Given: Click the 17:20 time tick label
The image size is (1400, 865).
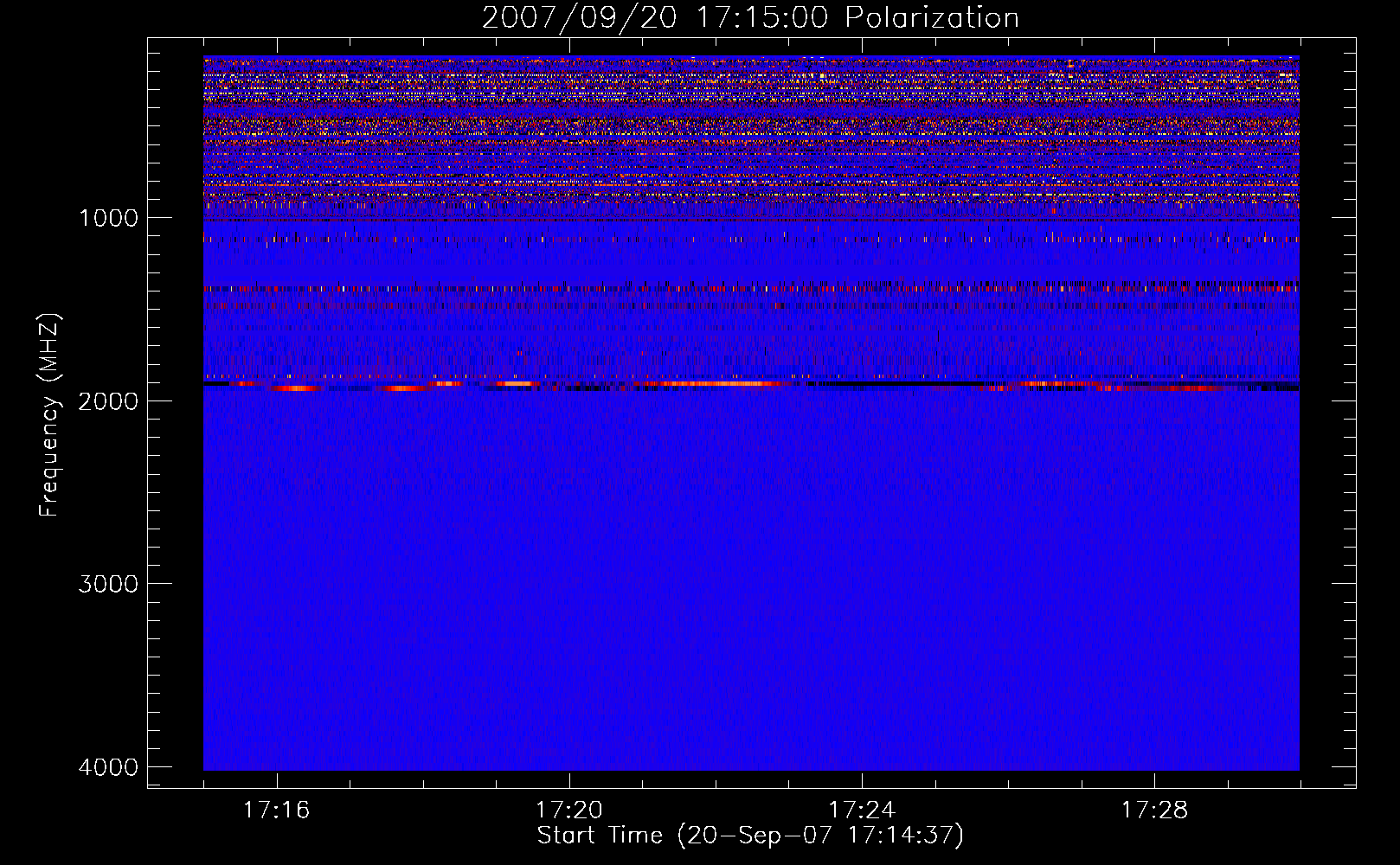Looking at the screenshot, I should pyautogui.click(x=569, y=811).
